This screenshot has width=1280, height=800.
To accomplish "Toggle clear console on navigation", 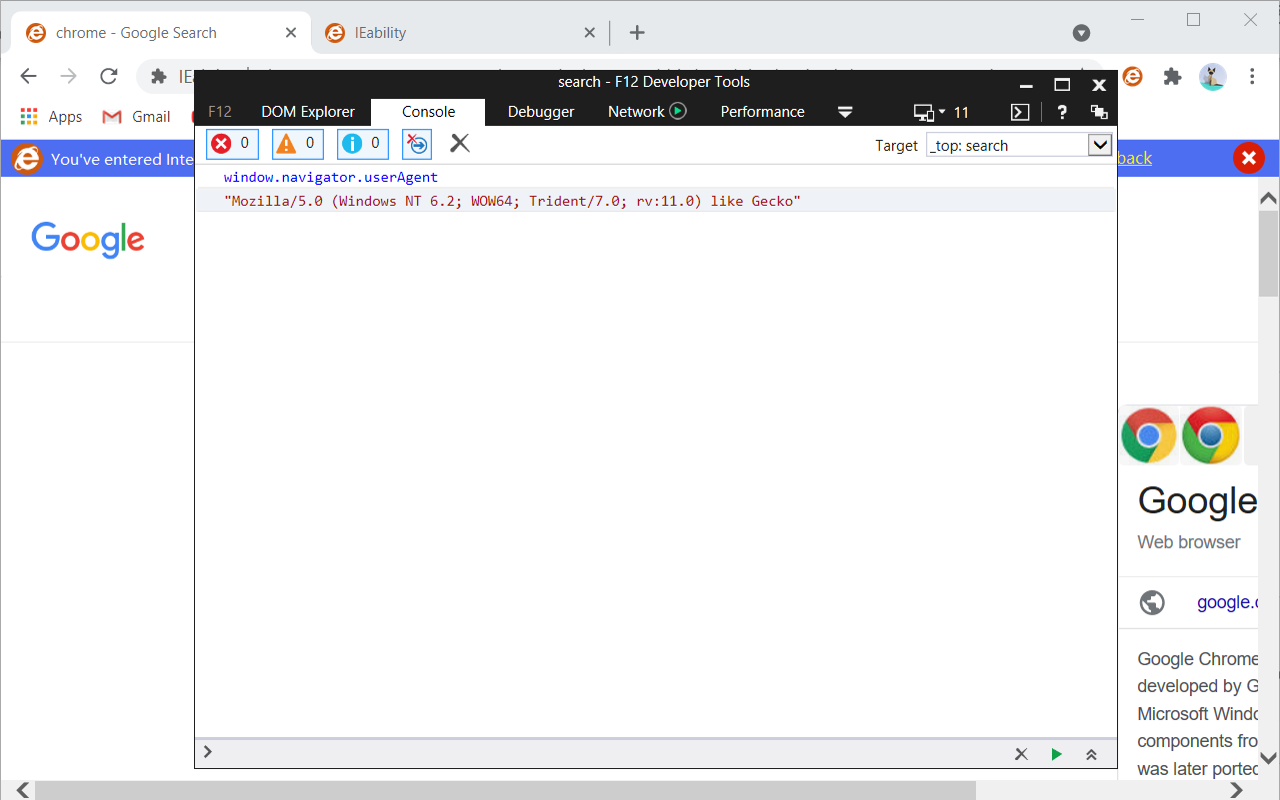I will tap(416, 143).
